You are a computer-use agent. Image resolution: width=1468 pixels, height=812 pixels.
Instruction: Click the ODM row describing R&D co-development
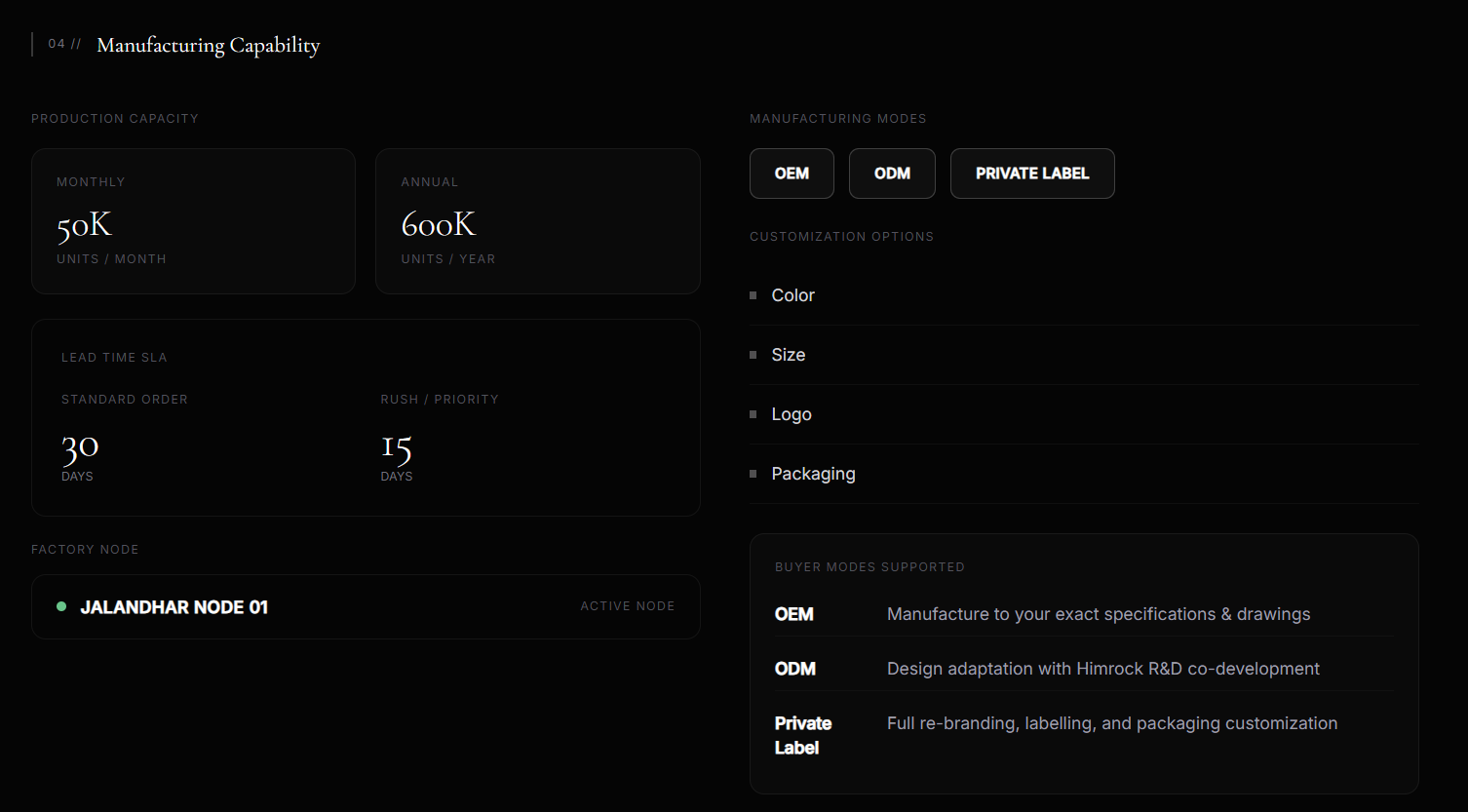pyautogui.click(x=1085, y=669)
